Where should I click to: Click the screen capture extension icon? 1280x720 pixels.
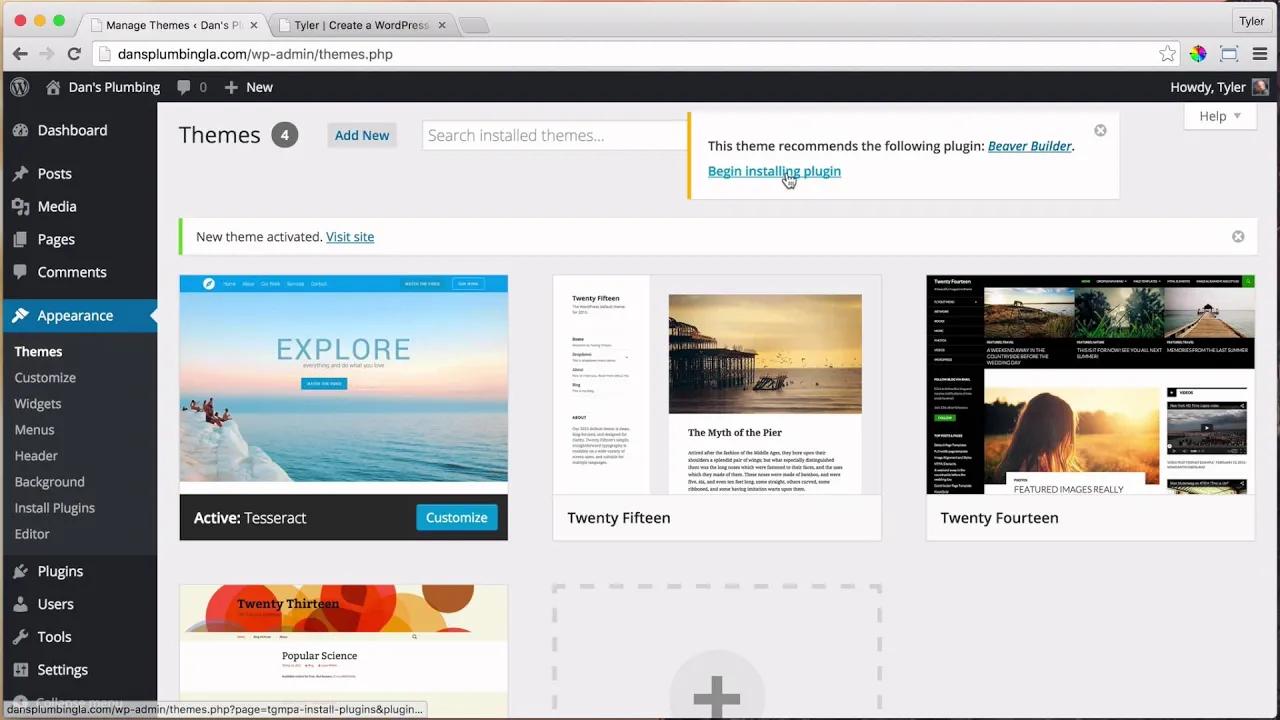[x=1229, y=54]
